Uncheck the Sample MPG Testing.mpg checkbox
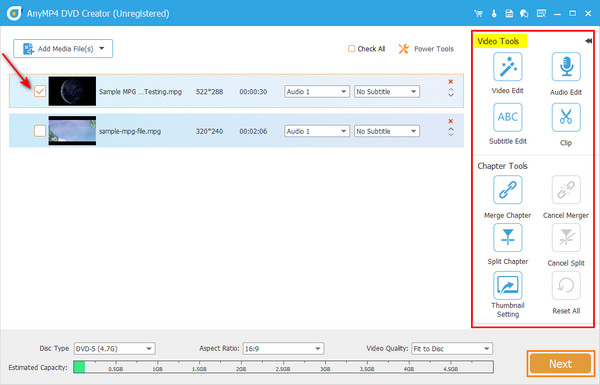Viewport: 600px width, 385px height. tap(40, 91)
